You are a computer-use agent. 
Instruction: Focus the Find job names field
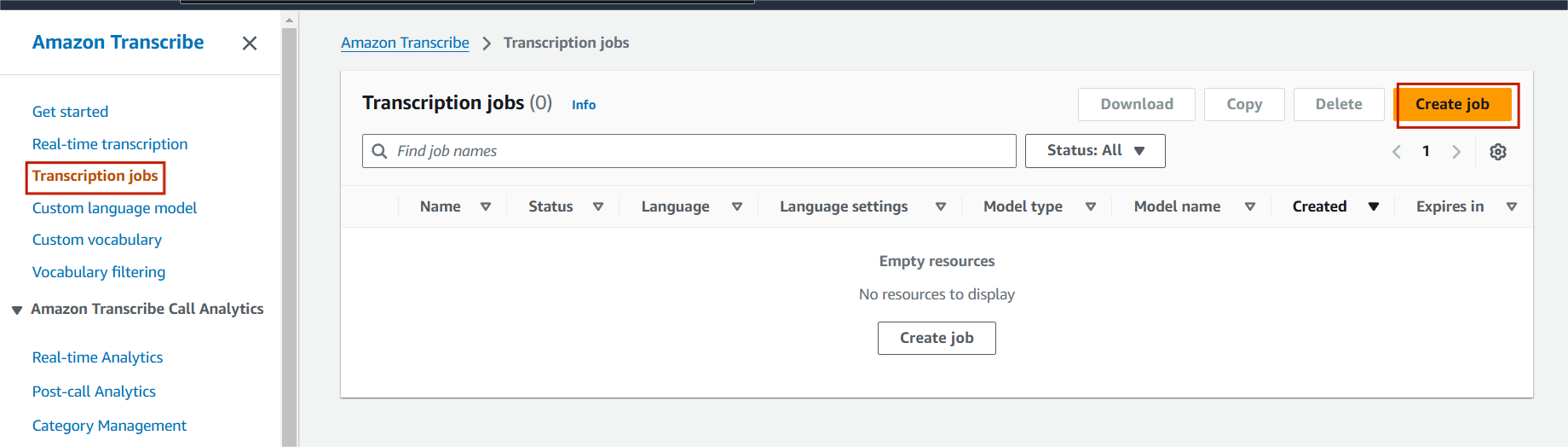689,151
